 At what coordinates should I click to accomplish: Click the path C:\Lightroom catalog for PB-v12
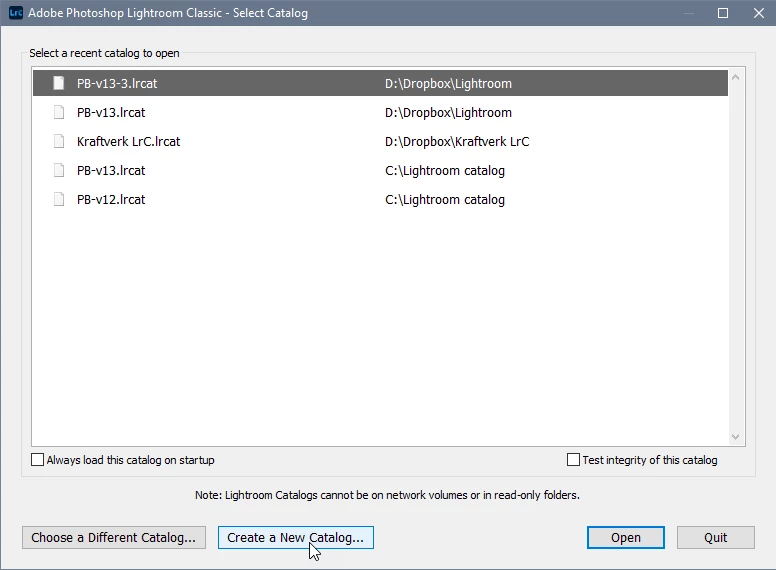[x=444, y=199]
